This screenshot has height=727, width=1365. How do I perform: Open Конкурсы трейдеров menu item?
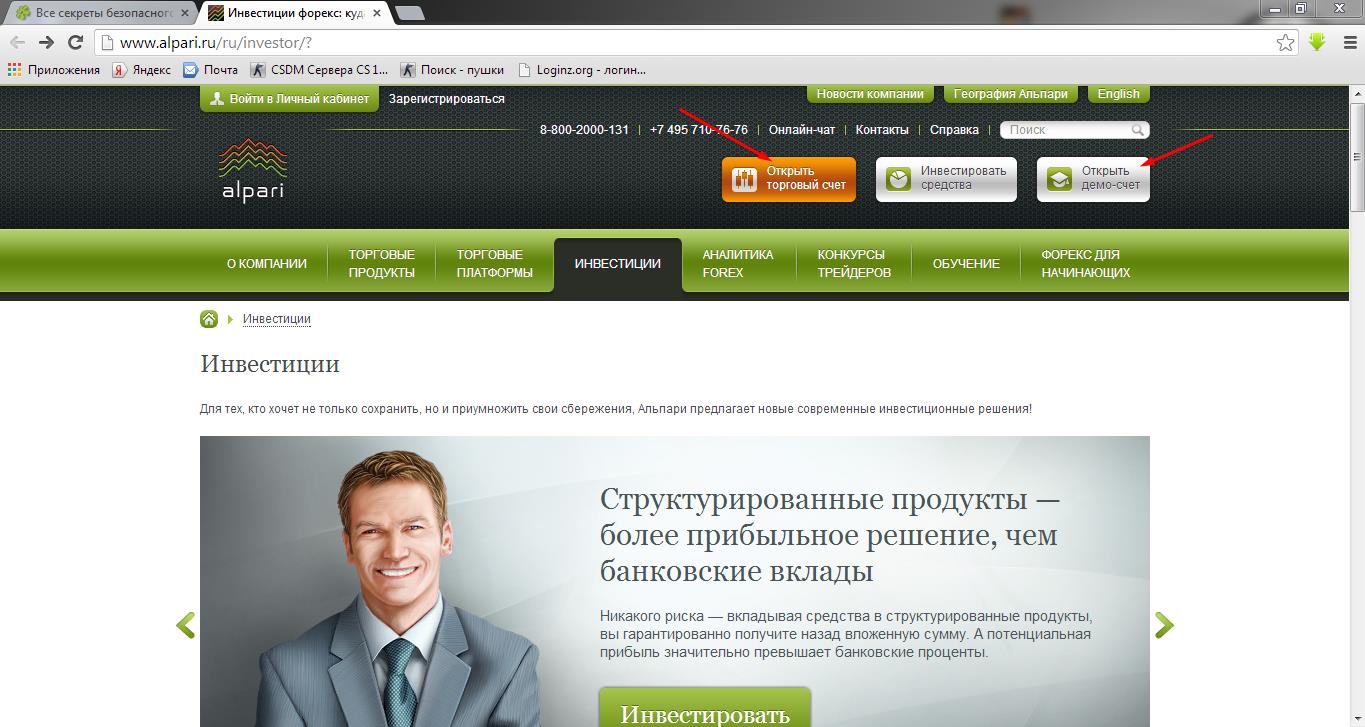pos(854,264)
